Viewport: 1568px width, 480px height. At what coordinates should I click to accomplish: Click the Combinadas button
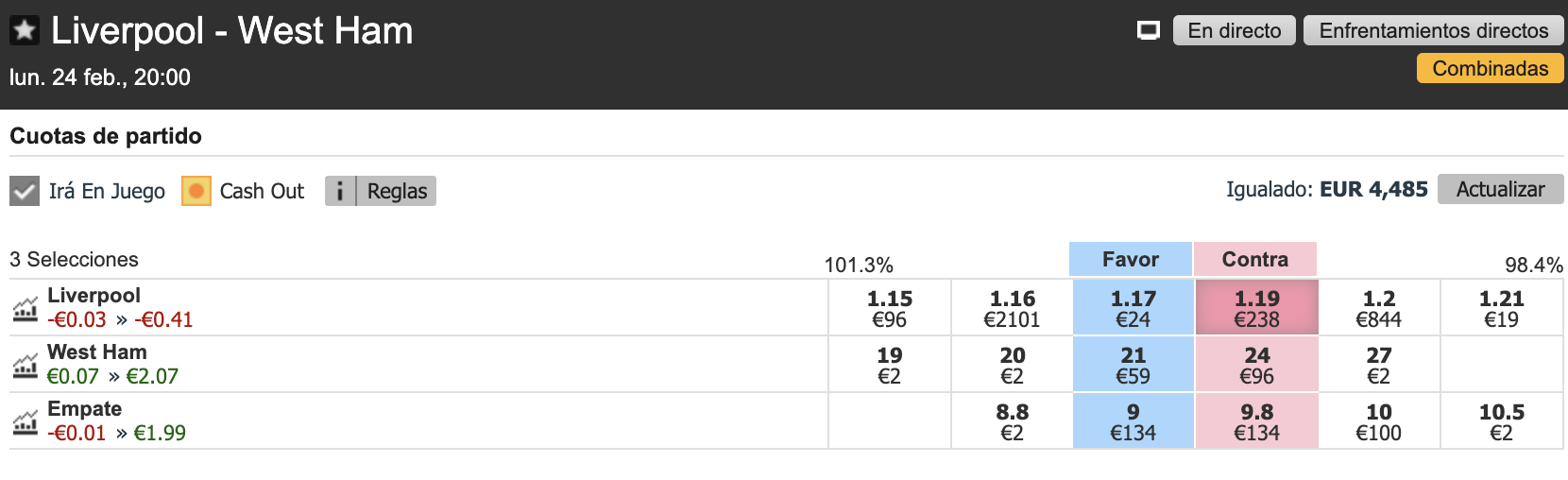click(x=1490, y=68)
